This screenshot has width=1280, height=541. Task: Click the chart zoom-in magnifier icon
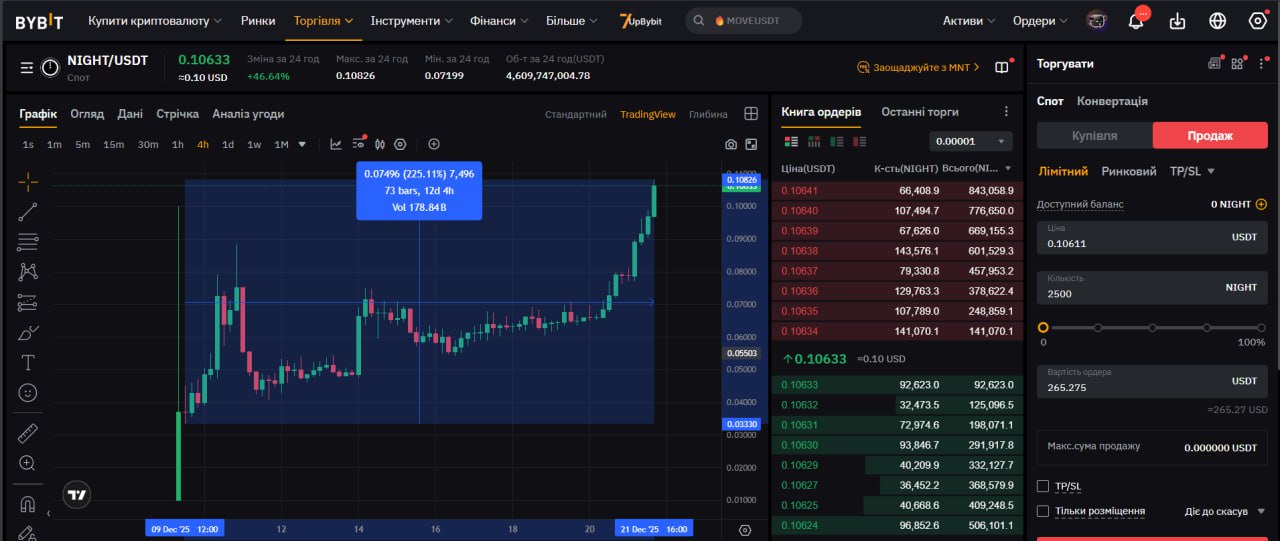28,463
